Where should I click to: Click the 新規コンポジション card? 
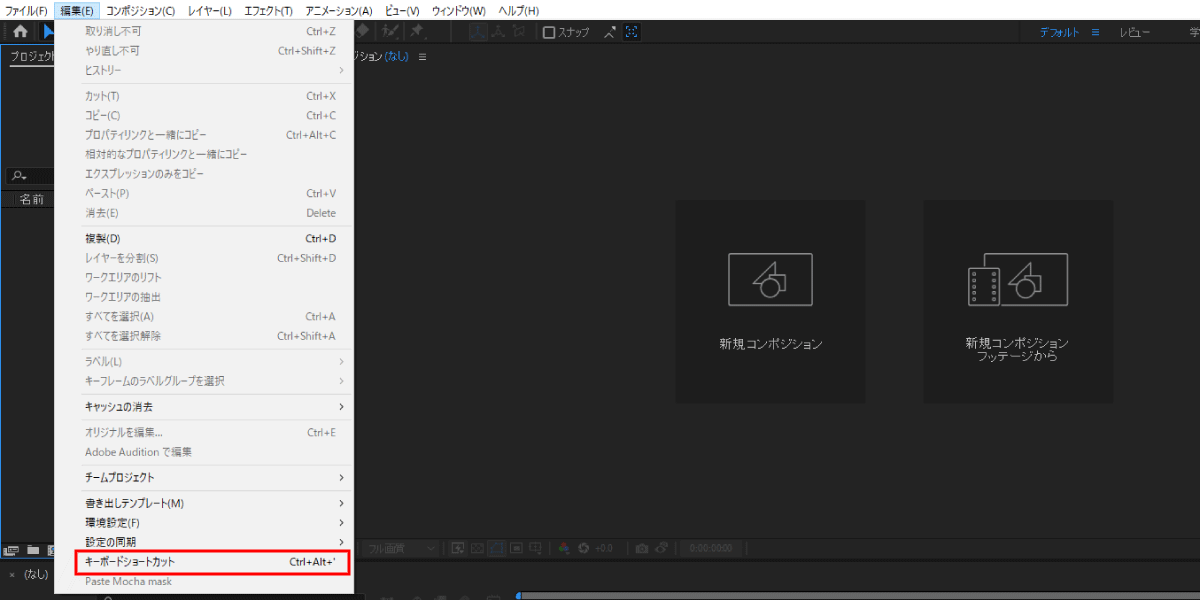point(770,301)
